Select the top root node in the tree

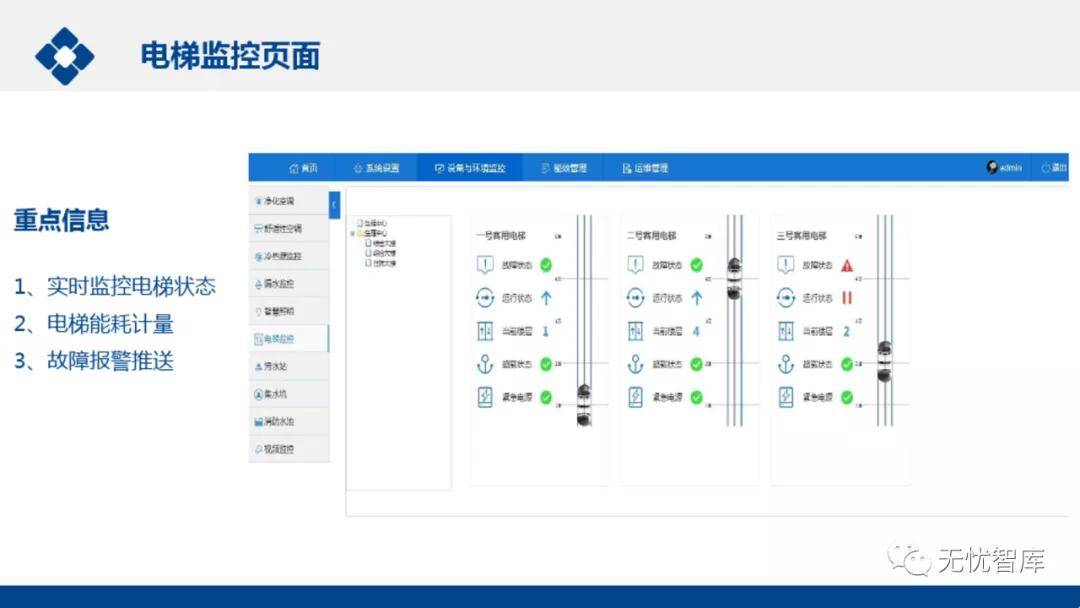[x=374, y=223]
